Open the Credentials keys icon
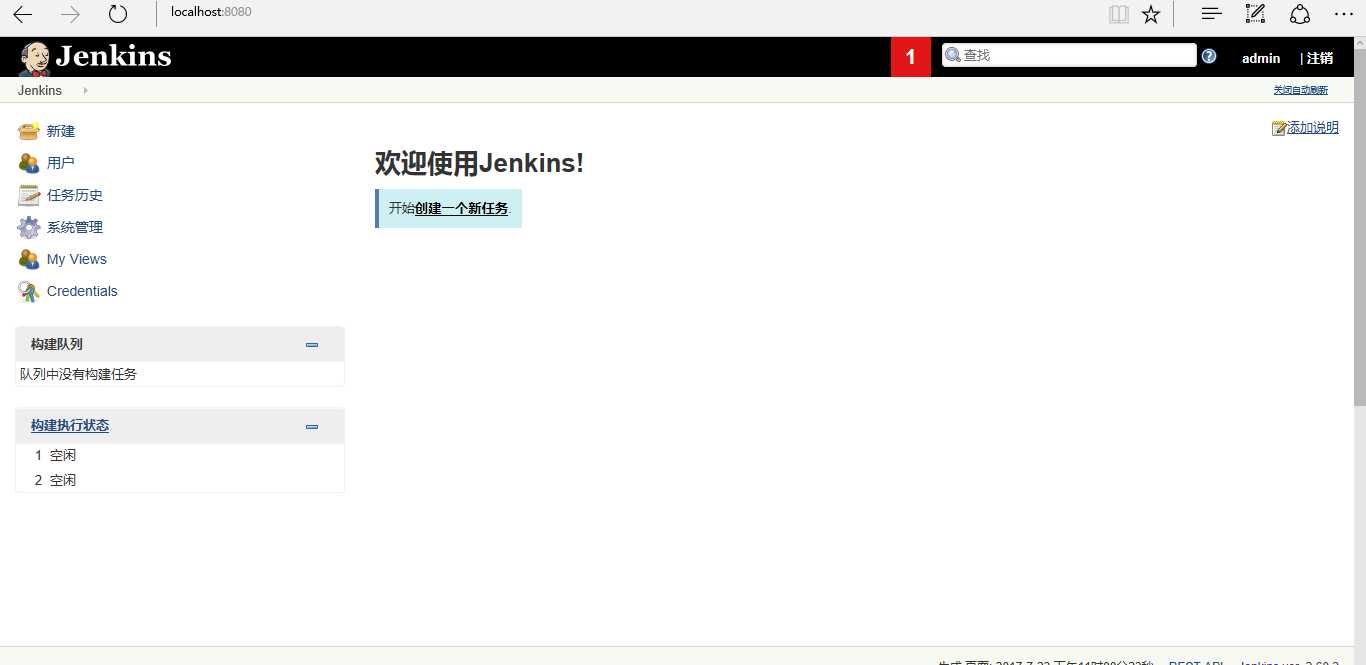The width and height of the screenshot is (1366, 665). point(29,291)
